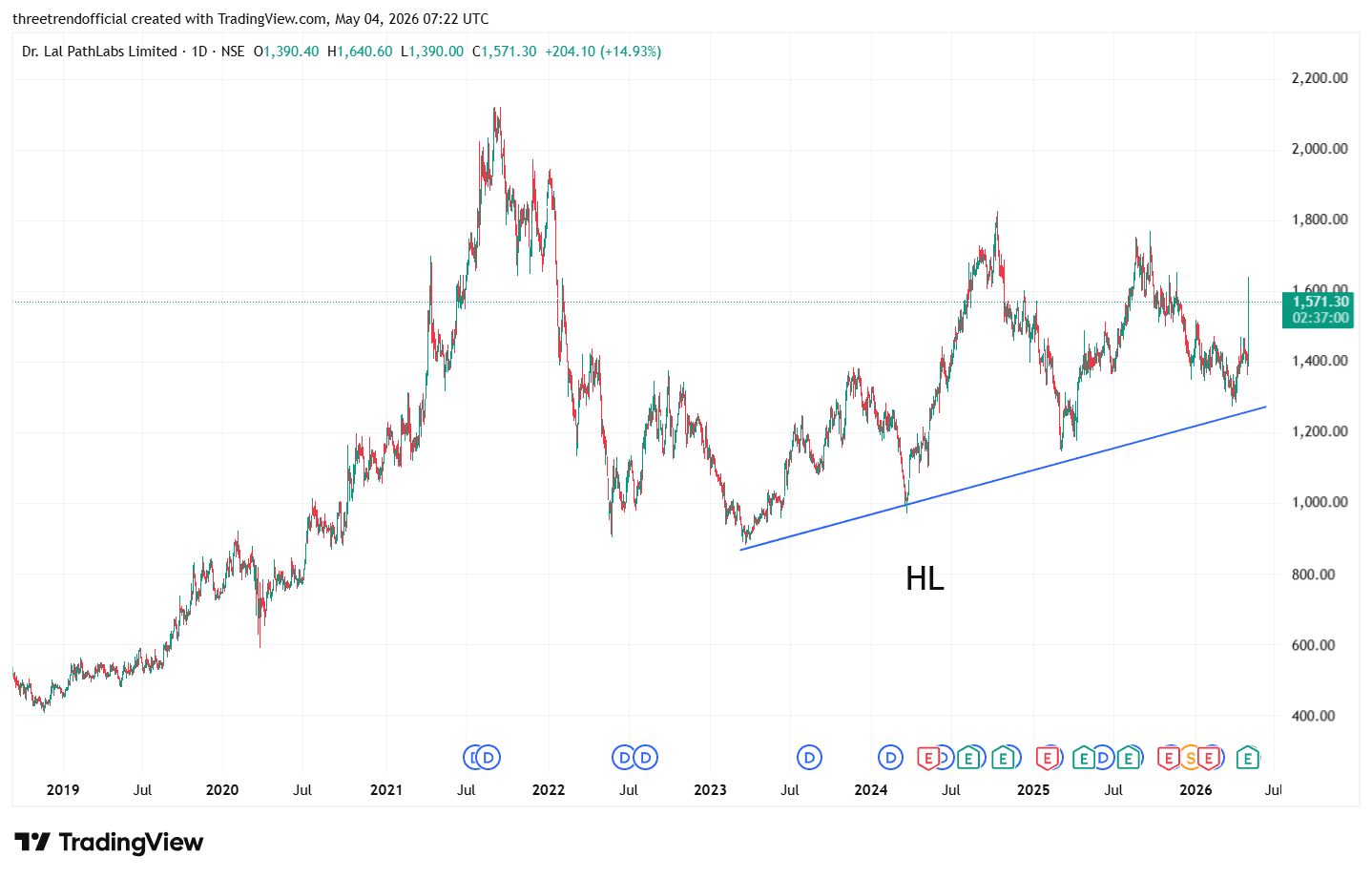Click the 2,000.00 price axis label
This screenshot has height=878, width=1372.
click(1320, 149)
